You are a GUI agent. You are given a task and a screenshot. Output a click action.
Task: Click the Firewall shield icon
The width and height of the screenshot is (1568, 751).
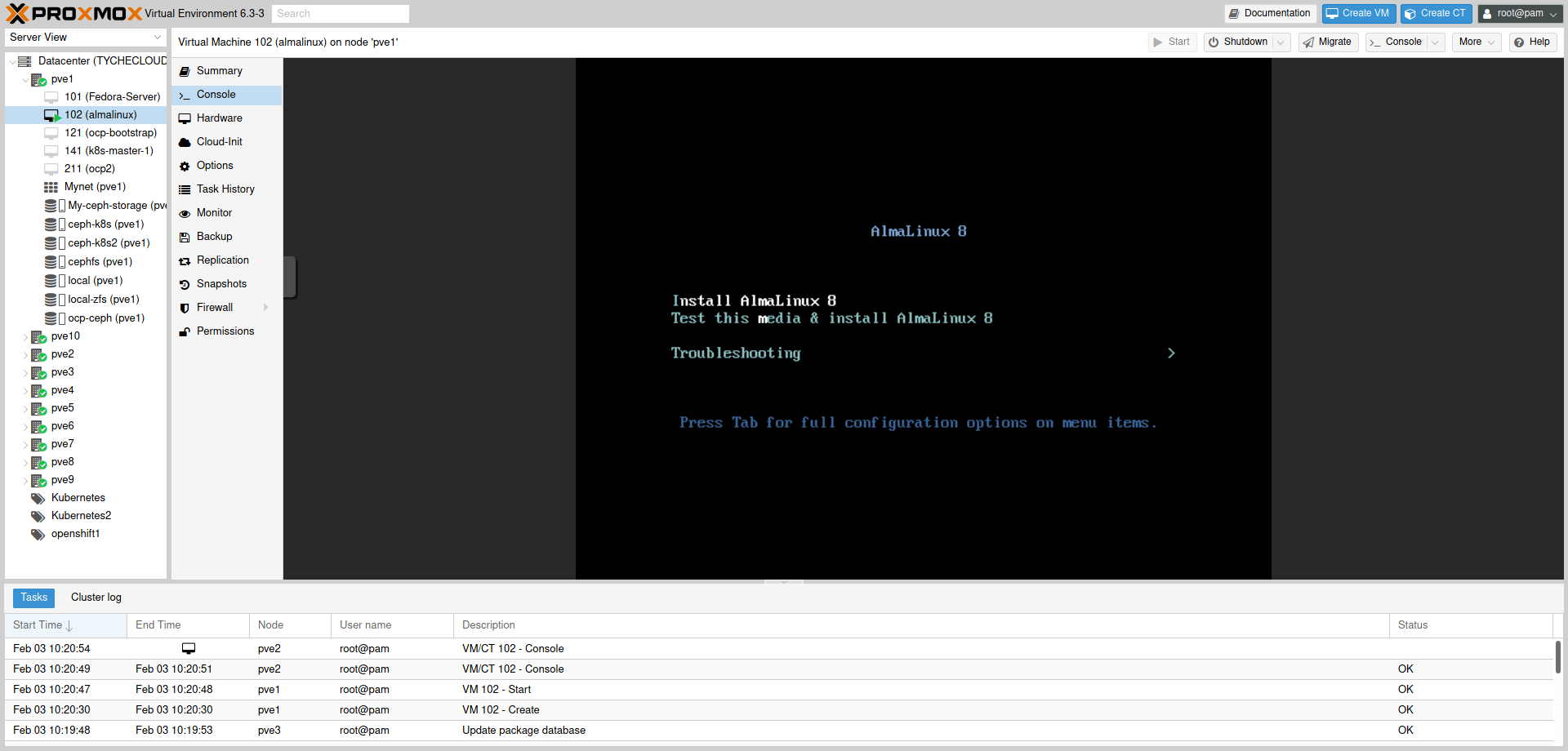(x=185, y=308)
